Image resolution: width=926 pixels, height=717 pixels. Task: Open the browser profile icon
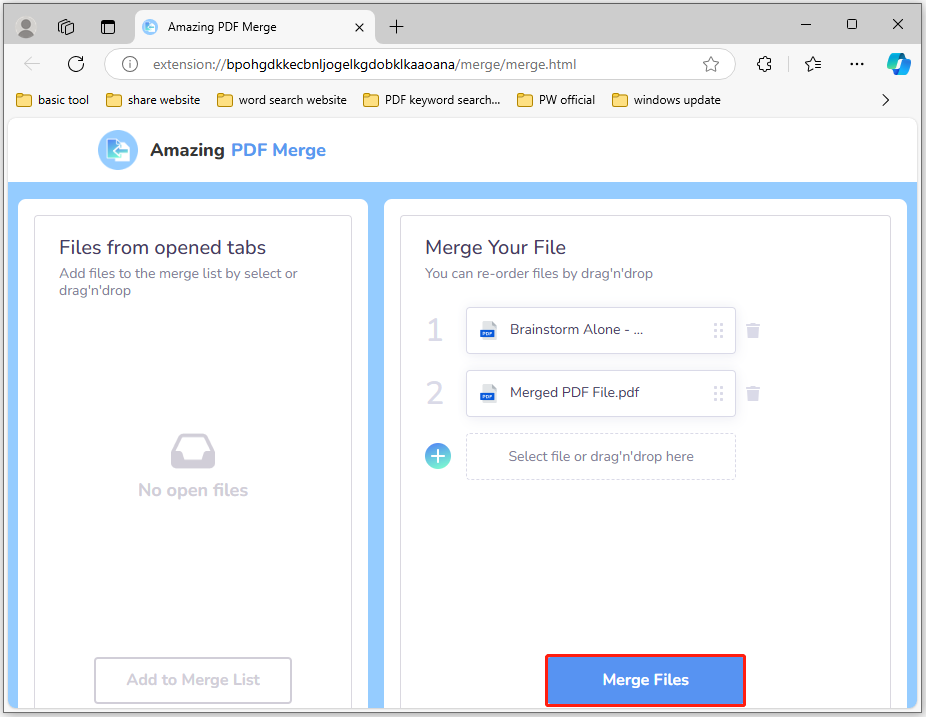click(x=25, y=27)
